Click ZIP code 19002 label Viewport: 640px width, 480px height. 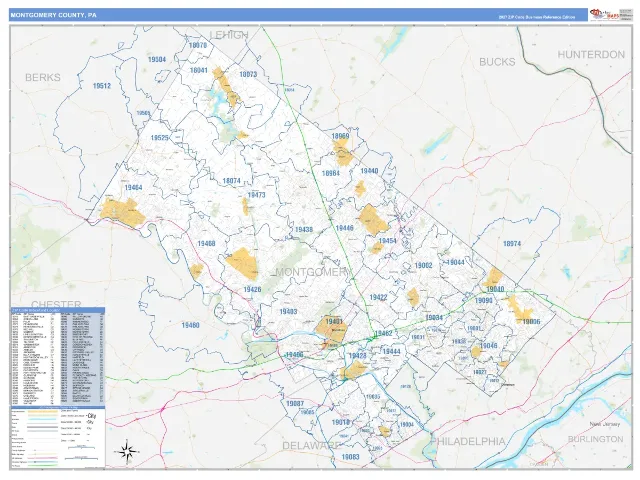coord(424,265)
